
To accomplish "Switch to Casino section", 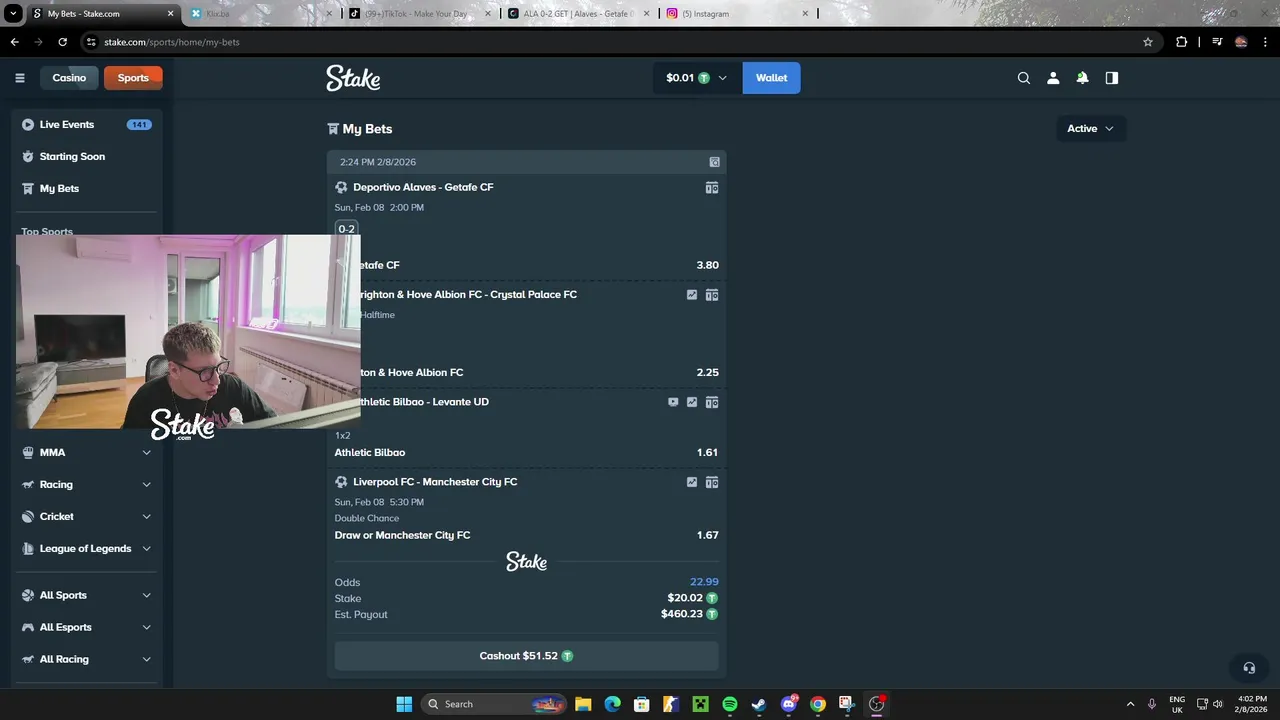I will pyautogui.click(x=69, y=78).
